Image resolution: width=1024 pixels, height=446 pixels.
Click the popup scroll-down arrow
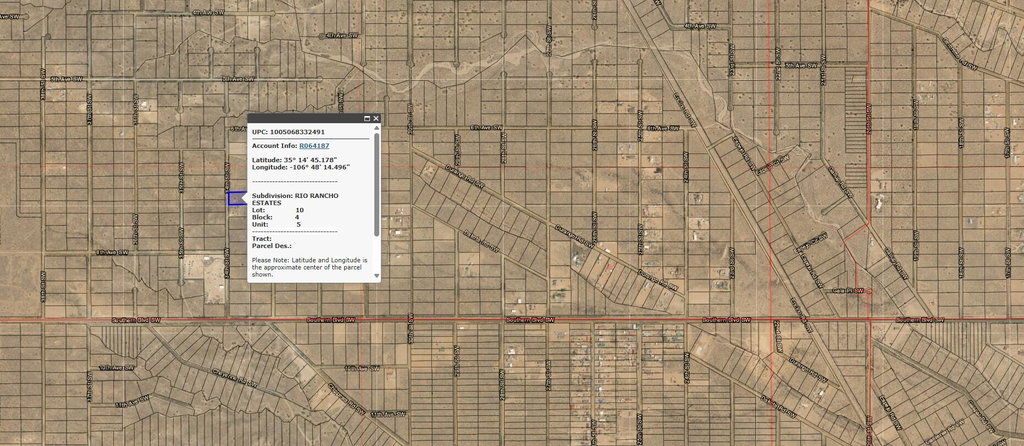(376, 276)
